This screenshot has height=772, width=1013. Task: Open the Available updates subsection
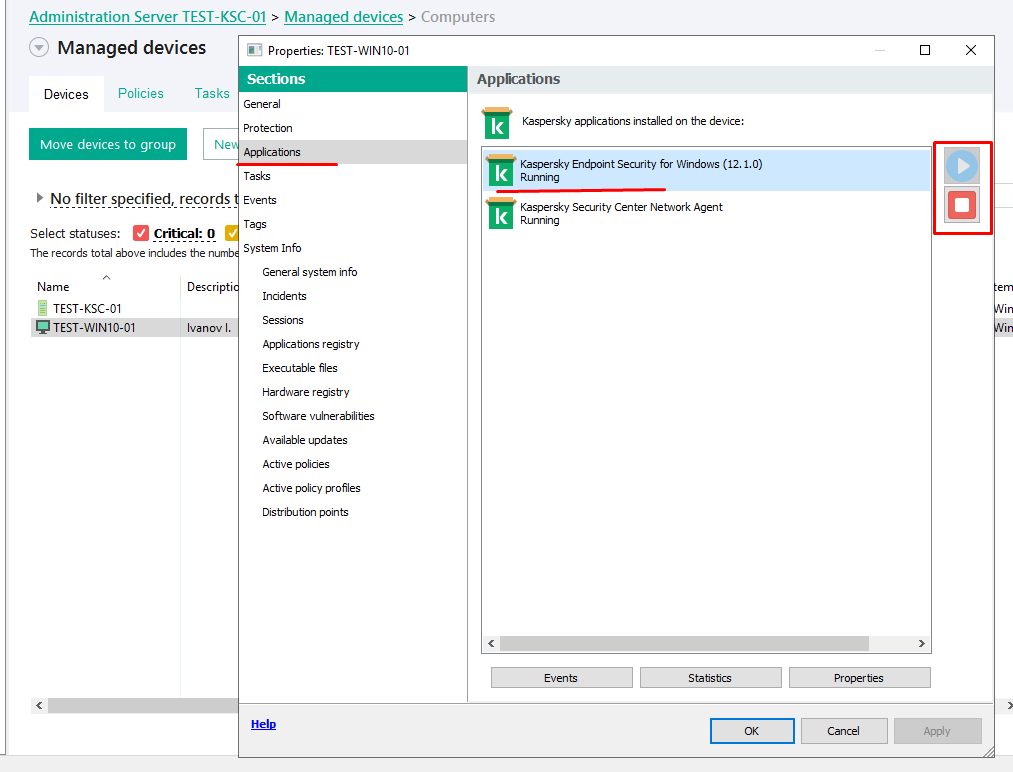point(305,440)
